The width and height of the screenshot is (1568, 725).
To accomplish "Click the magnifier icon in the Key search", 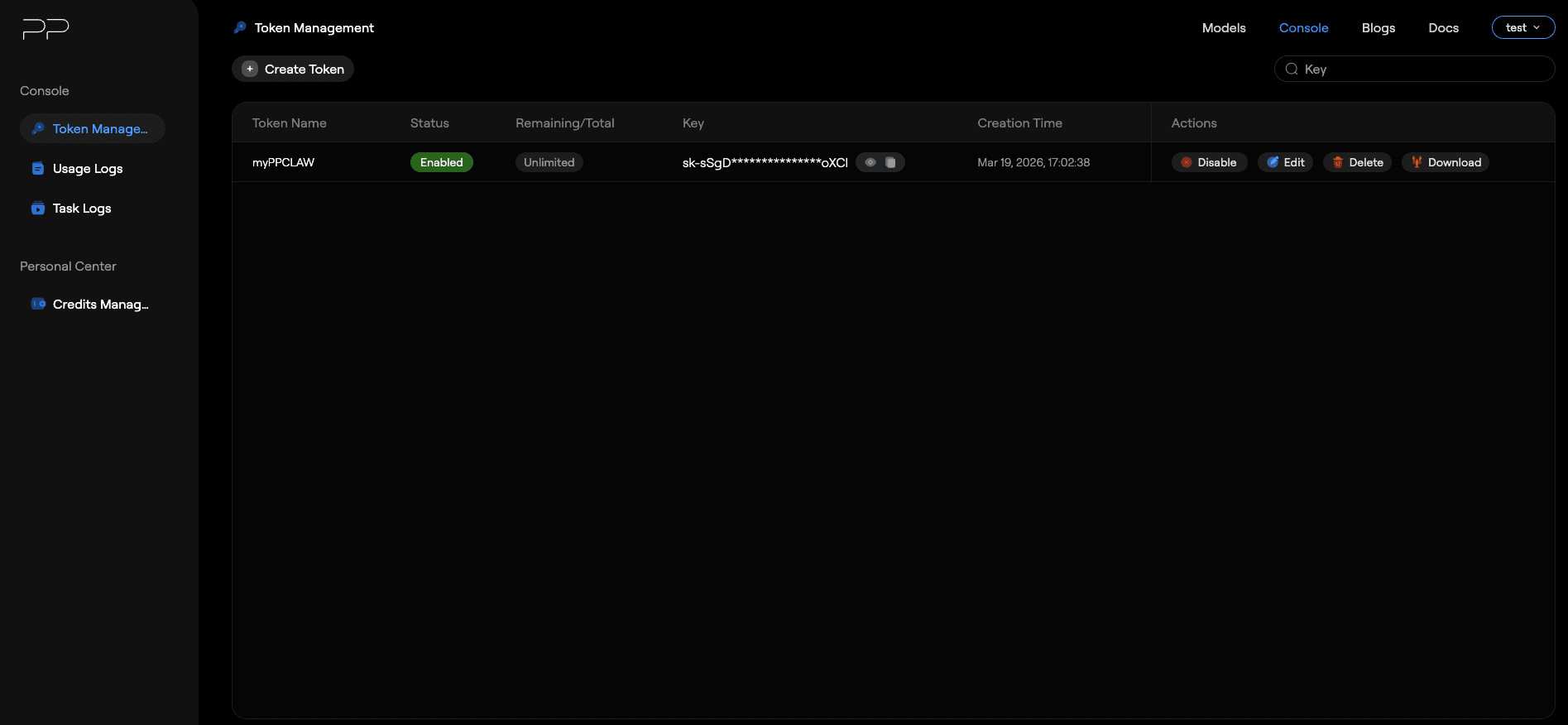I will point(1292,69).
